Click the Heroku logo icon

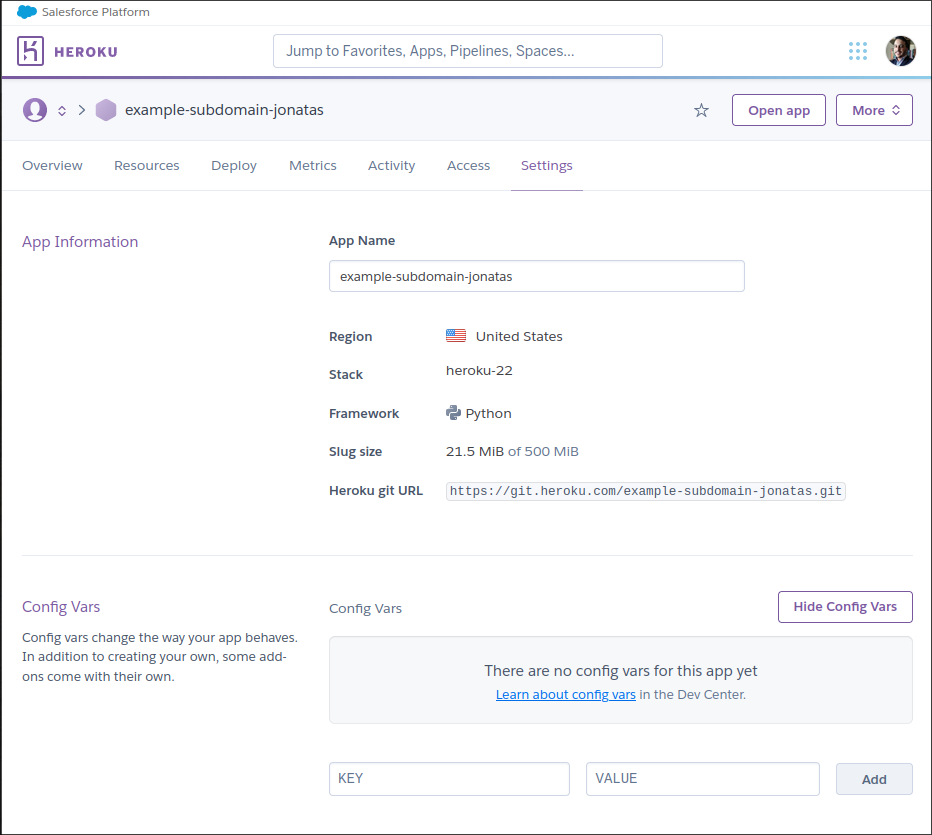30,51
